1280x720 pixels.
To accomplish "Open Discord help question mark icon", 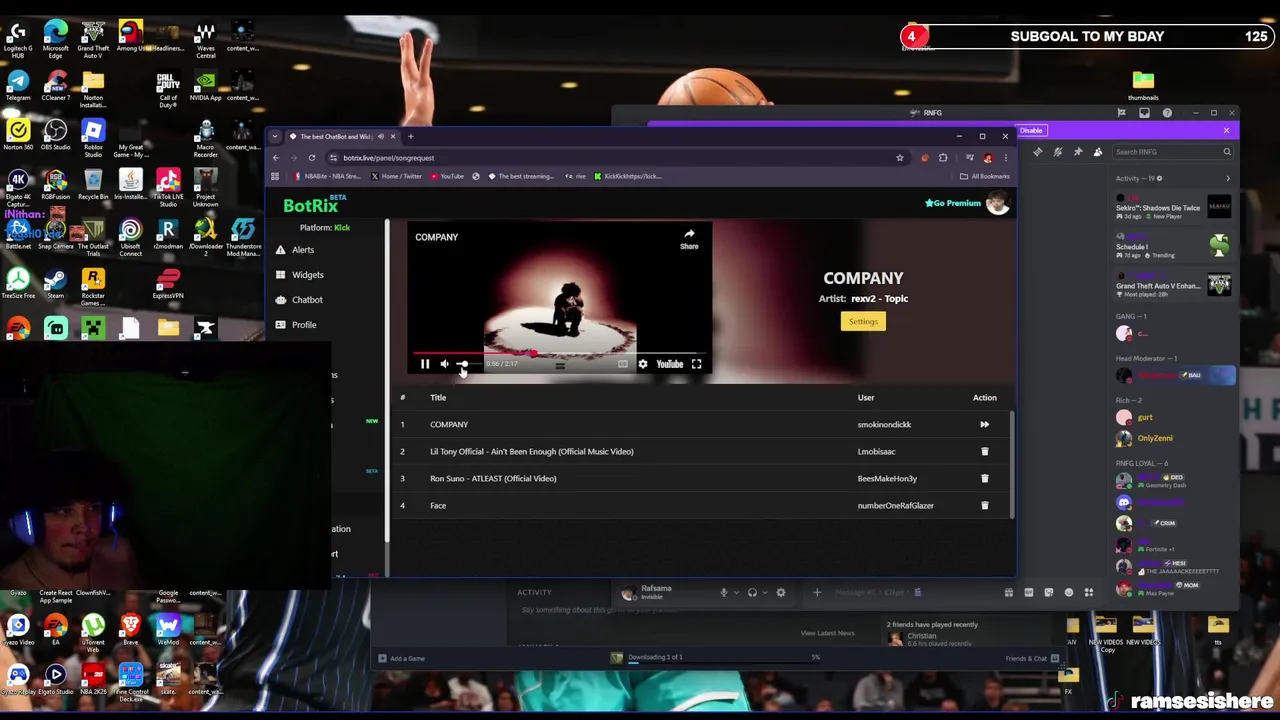I will 1167,113.
